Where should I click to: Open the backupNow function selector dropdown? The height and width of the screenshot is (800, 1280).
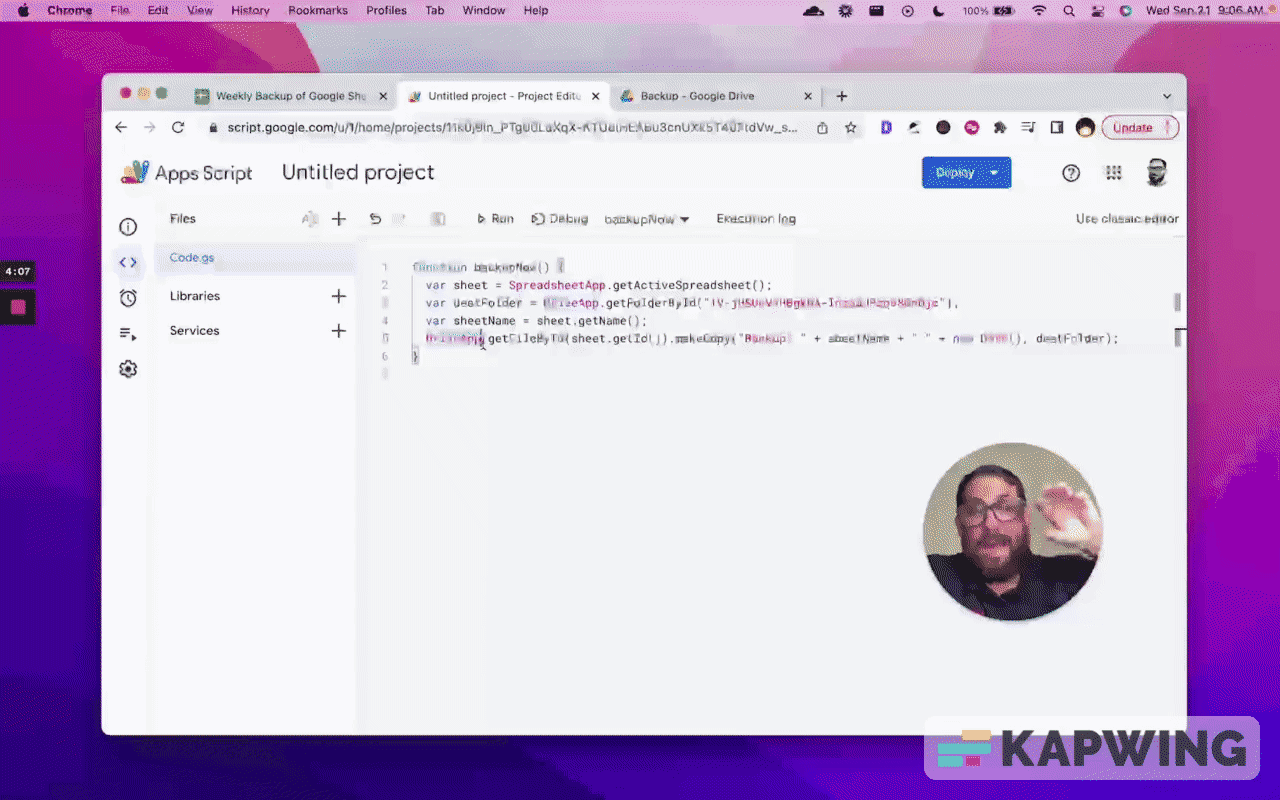click(647, 219)
